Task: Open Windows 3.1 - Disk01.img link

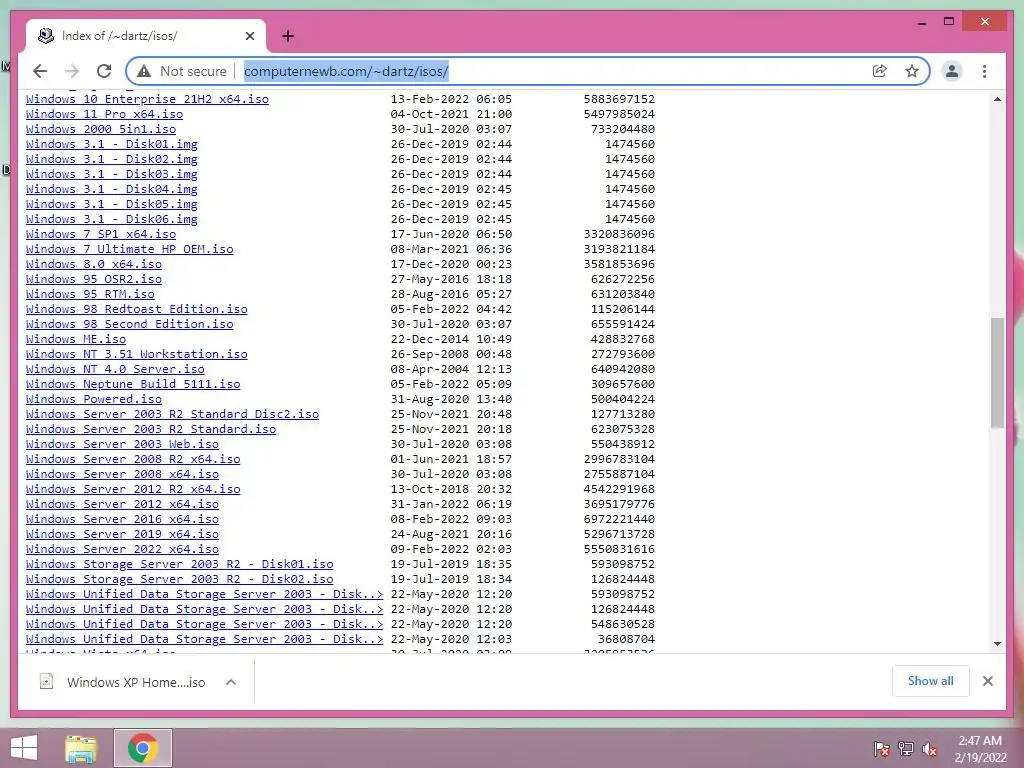Action: [x=112, y=144]
